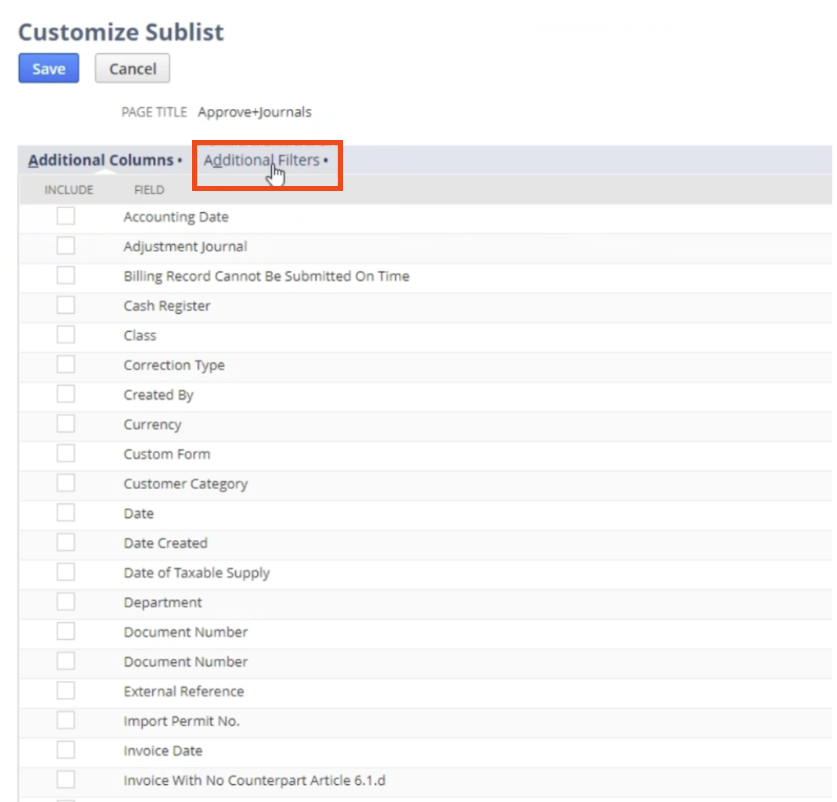837x802 pixels.
Task: Enable the Currency column checkbox
Action: [x=66, y=424]
